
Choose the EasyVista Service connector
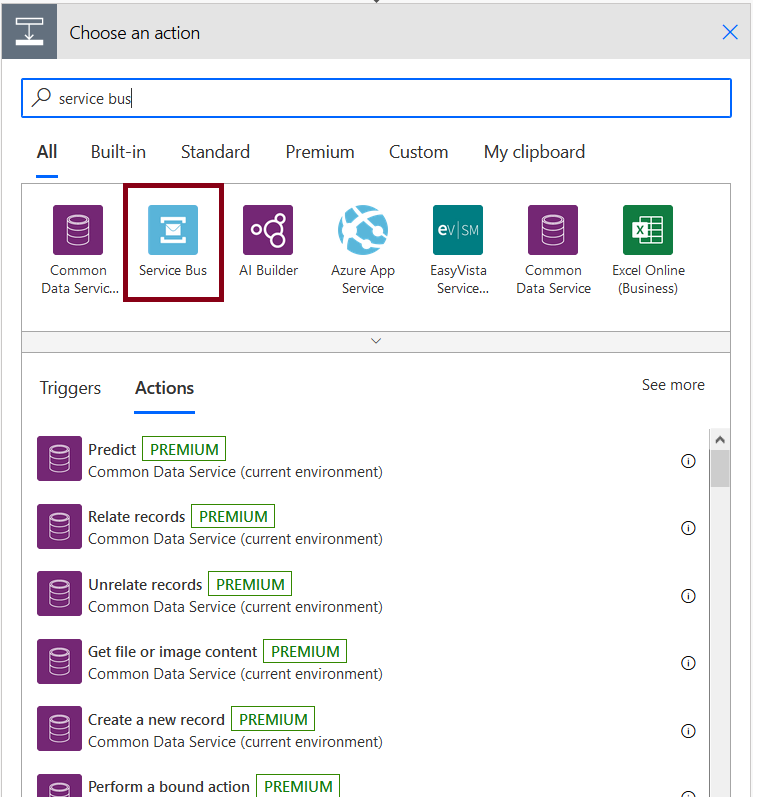click(x=458, y=229)
